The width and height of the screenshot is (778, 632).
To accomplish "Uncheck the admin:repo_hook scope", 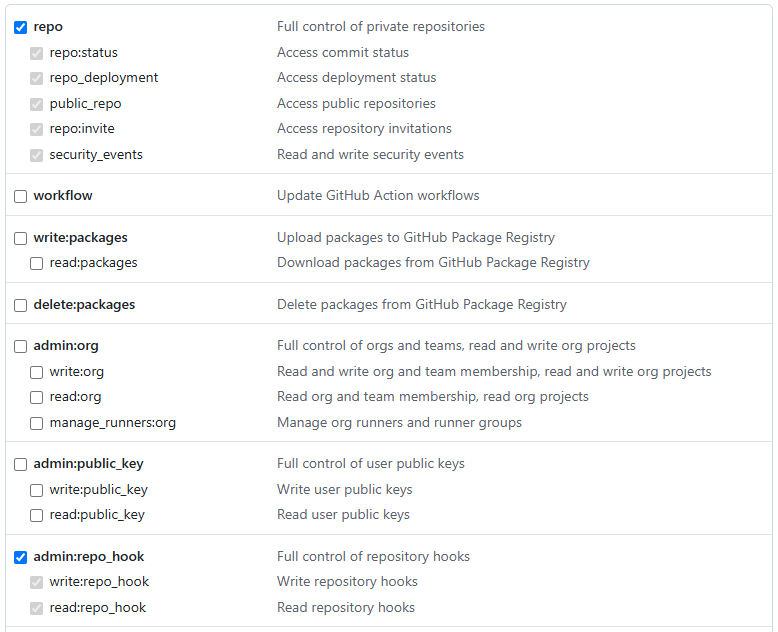I will pos(20,558).
